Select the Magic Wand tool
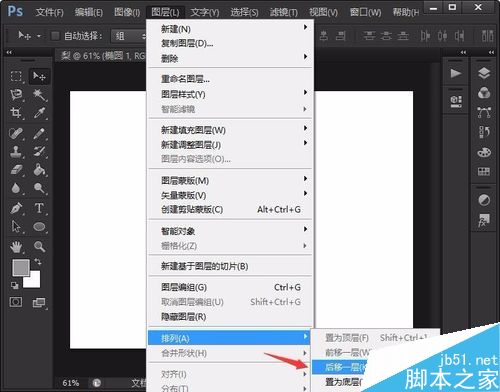Screen dimensions: 500x392 [x=39, y=95]
